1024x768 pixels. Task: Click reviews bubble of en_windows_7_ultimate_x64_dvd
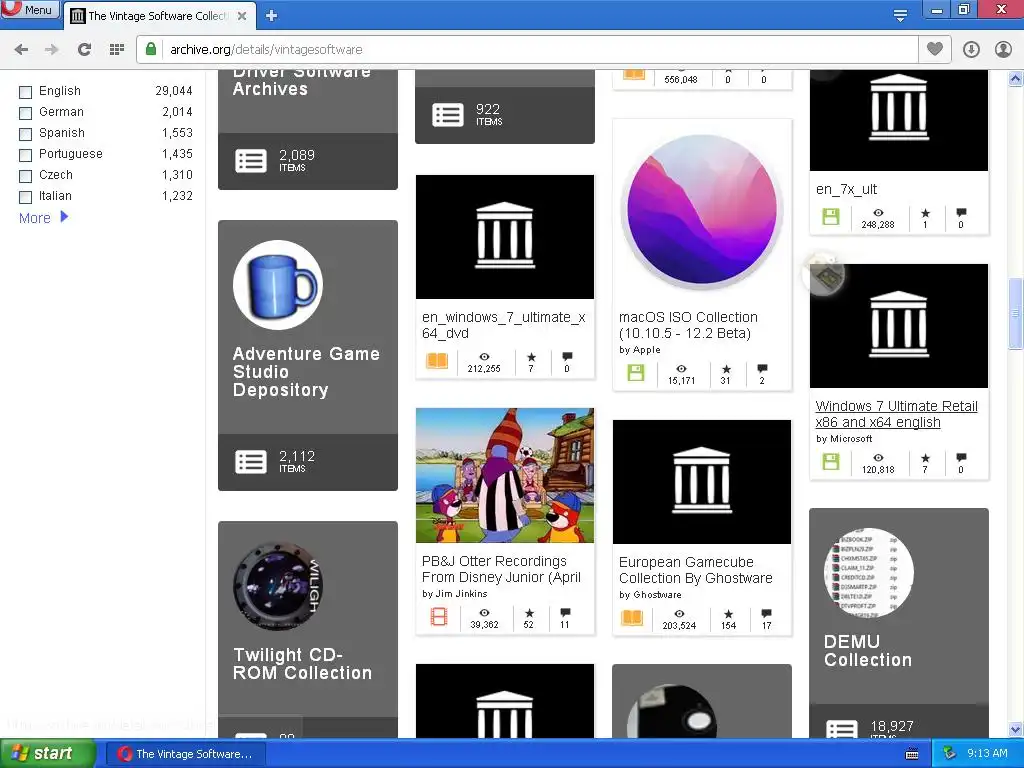tap(567, 357)
